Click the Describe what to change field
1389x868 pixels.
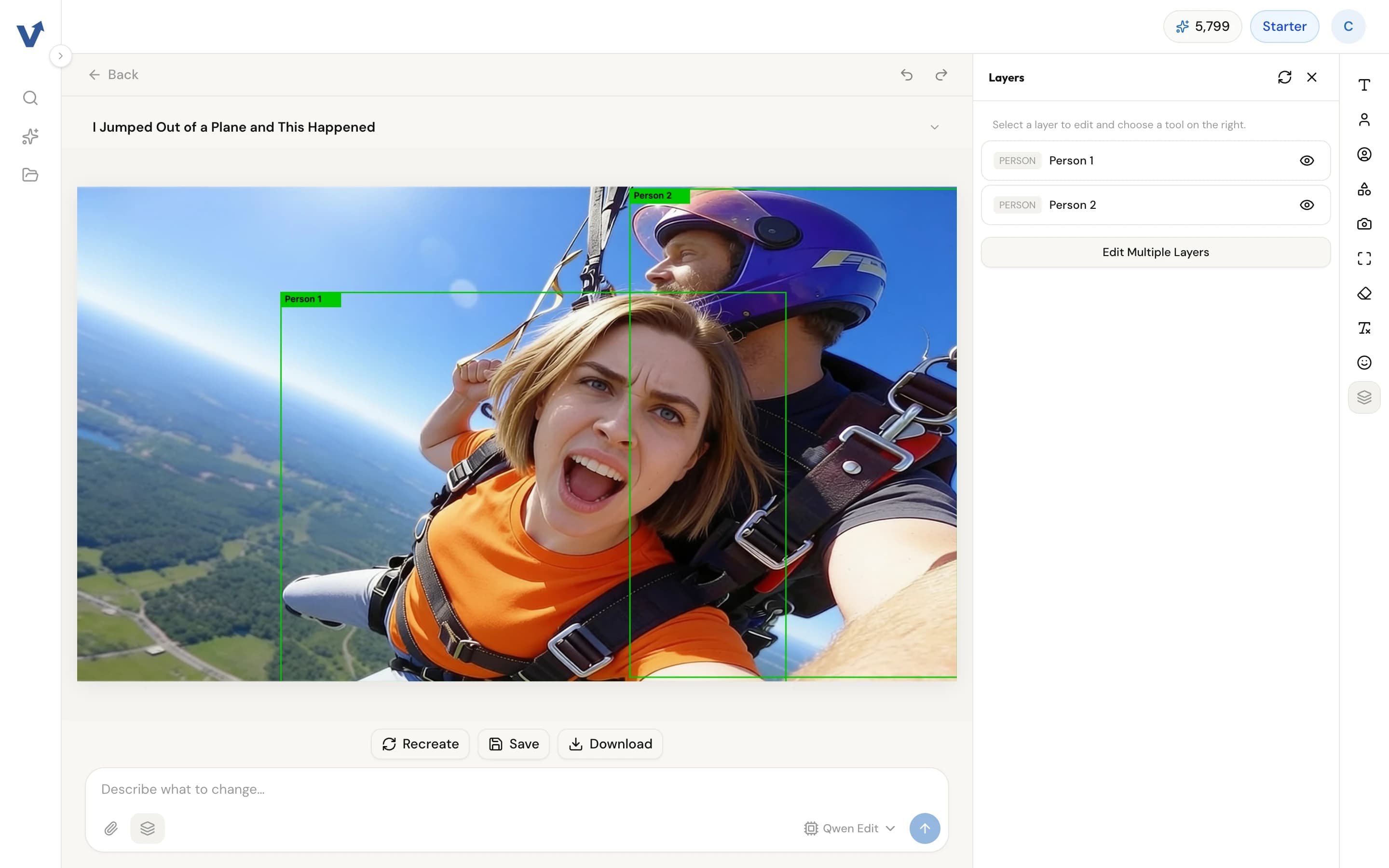(517, 789)
